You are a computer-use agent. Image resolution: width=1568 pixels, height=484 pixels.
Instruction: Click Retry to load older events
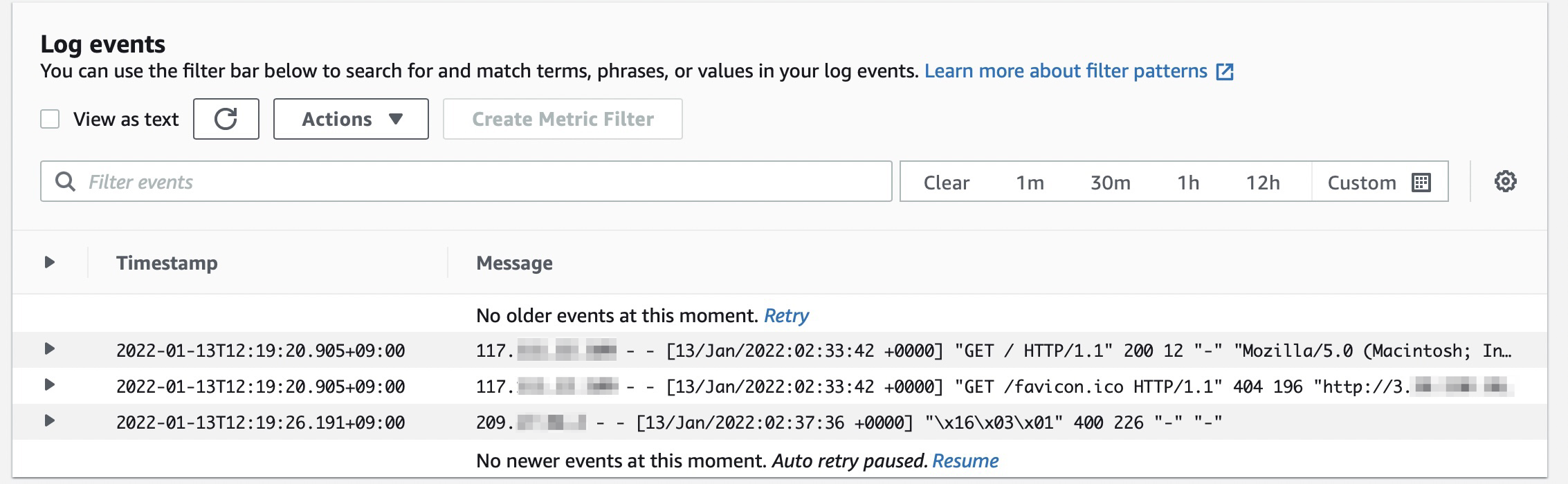[786, 316]
